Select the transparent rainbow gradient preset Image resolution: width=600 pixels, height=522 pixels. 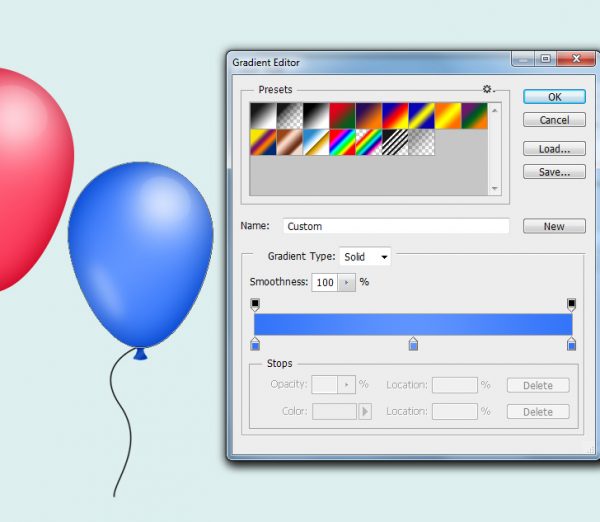click(x=369, y=142)
